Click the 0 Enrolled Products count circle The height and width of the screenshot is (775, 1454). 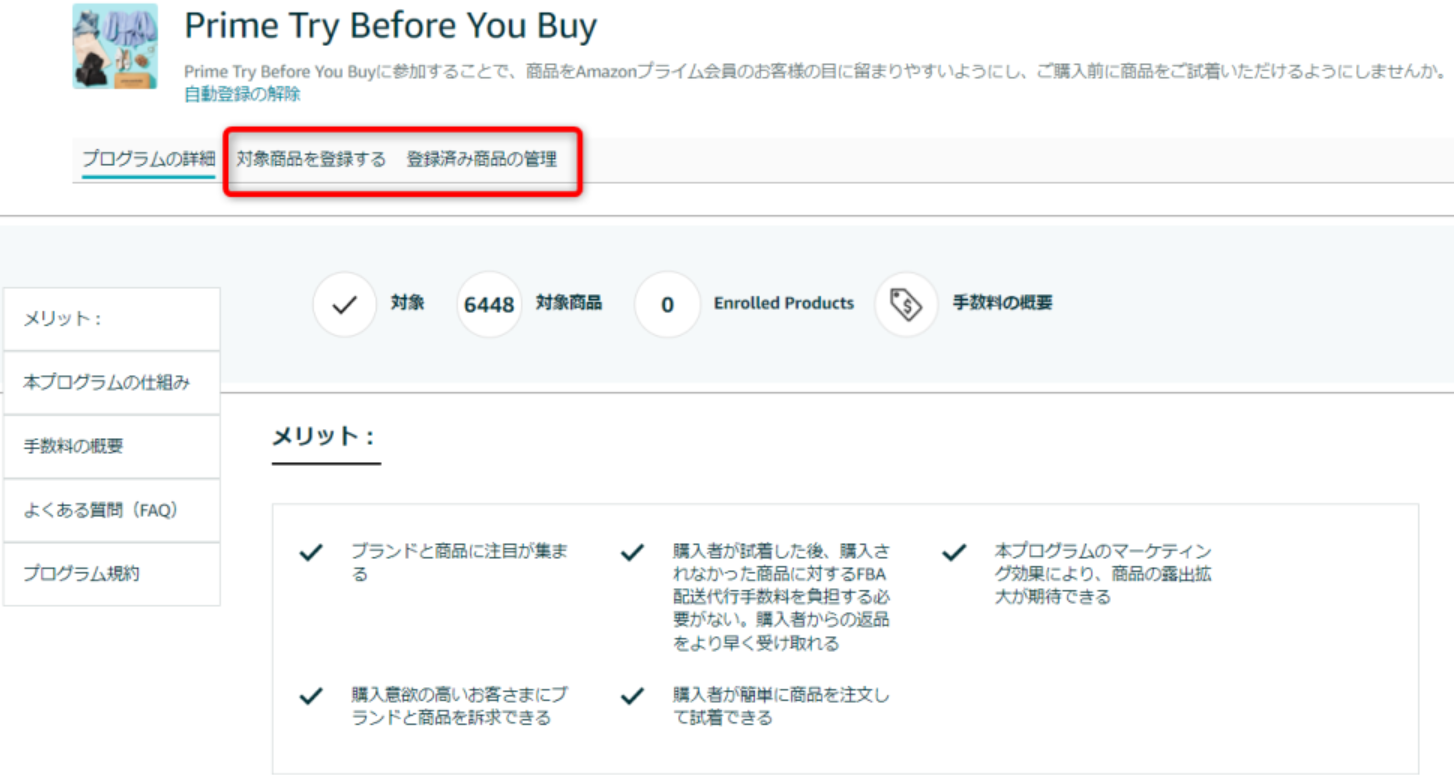coord(667,304)
